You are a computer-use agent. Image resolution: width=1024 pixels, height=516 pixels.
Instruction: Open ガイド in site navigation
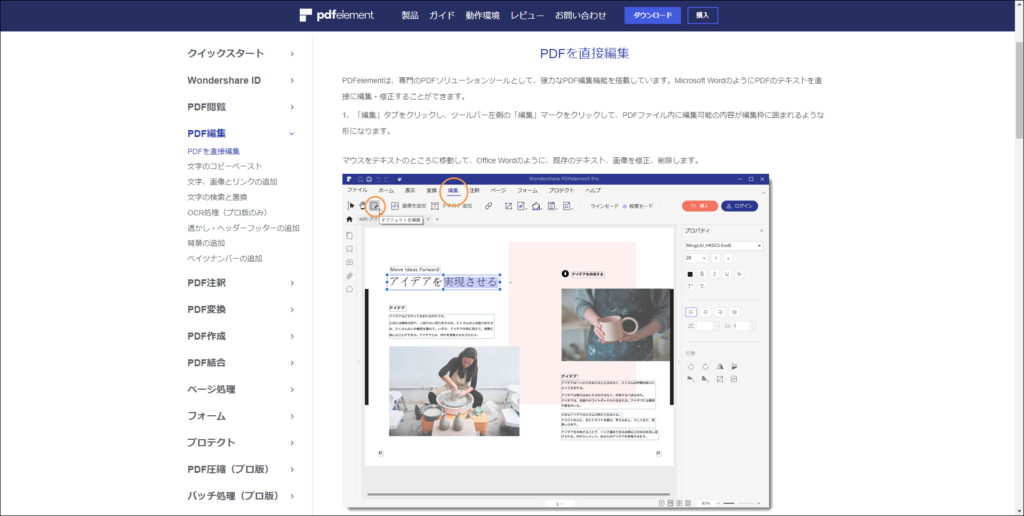click(441, 15)
